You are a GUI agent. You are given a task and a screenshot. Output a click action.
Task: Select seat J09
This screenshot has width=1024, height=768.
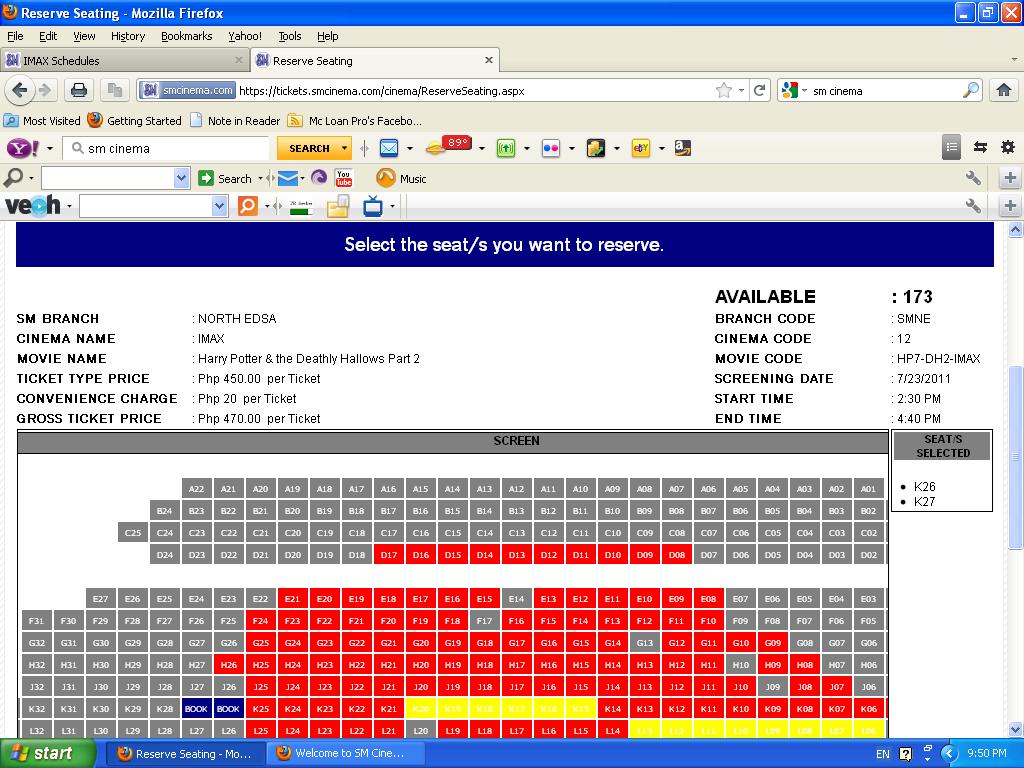773,687
